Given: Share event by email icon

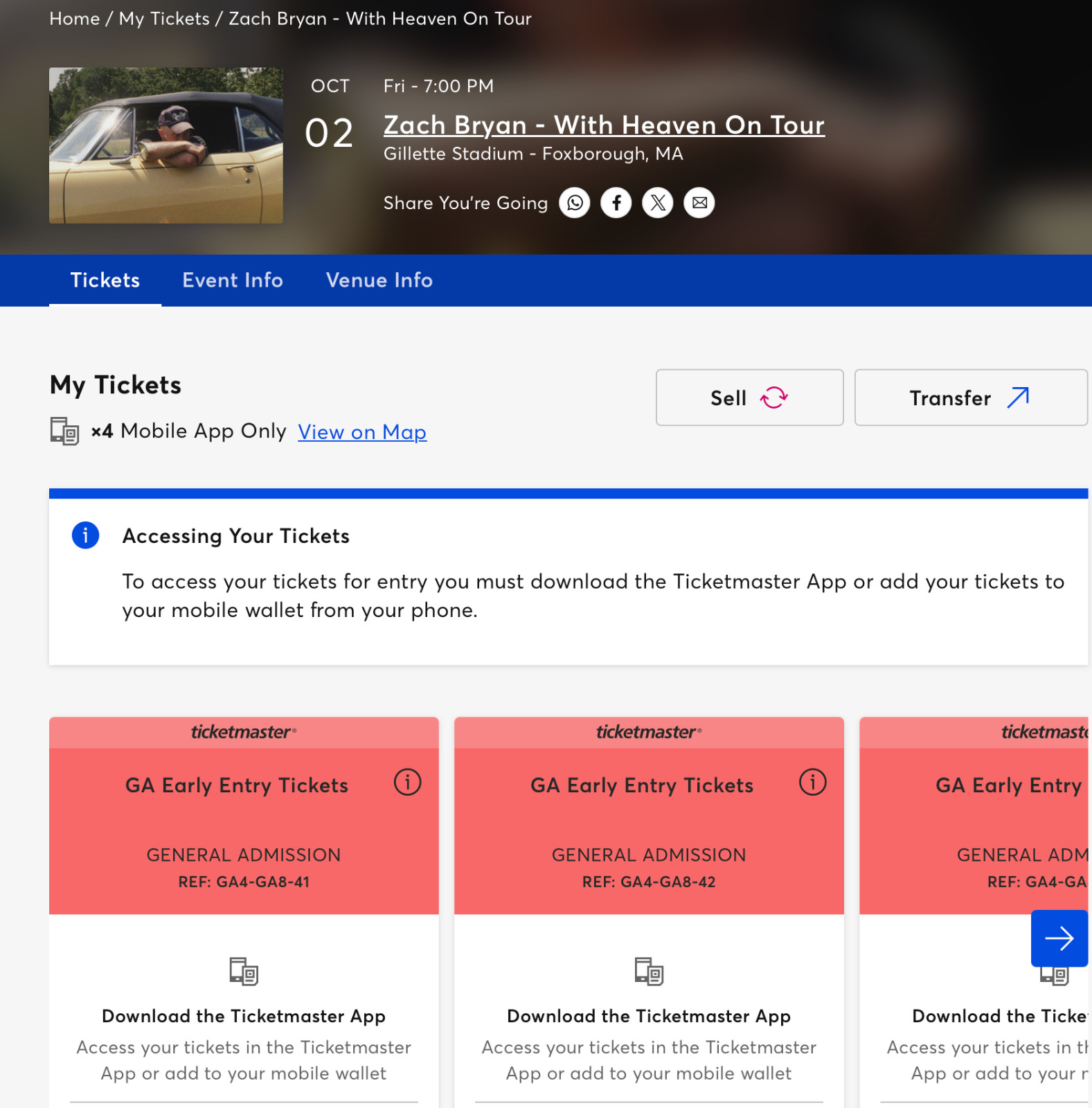Looking at the screenshot, I should (699, 203).
